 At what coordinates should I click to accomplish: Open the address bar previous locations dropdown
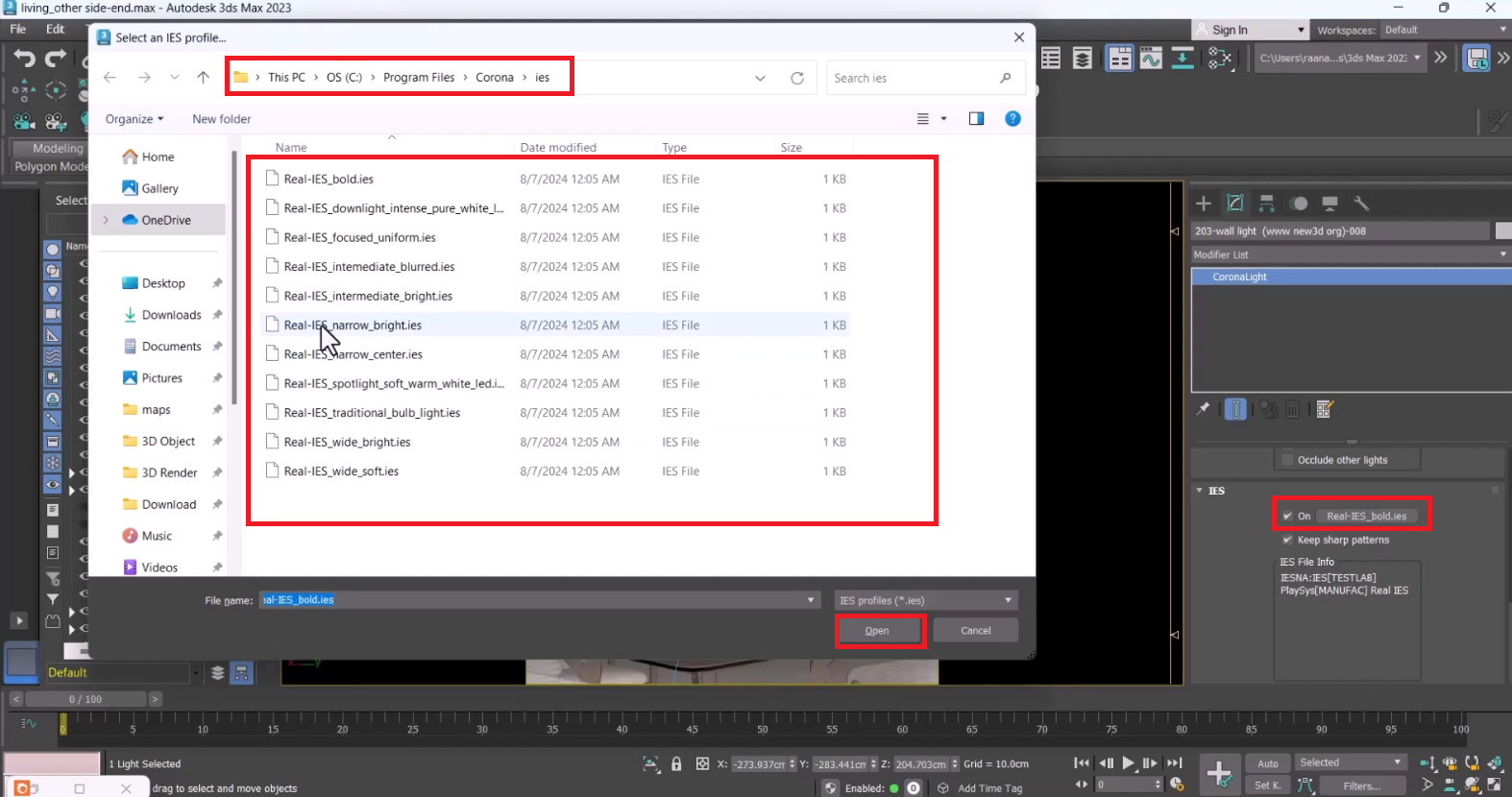click(x=760, y=78)
